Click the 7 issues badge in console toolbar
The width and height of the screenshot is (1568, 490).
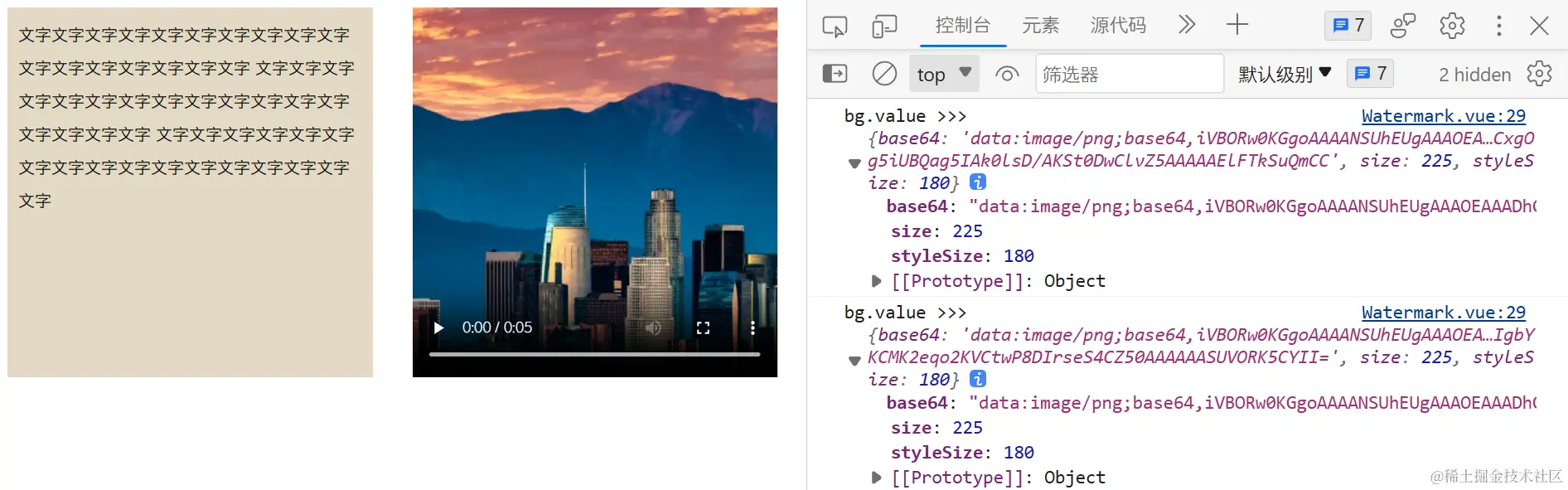pyautogui.click(x=1370, y=74)
